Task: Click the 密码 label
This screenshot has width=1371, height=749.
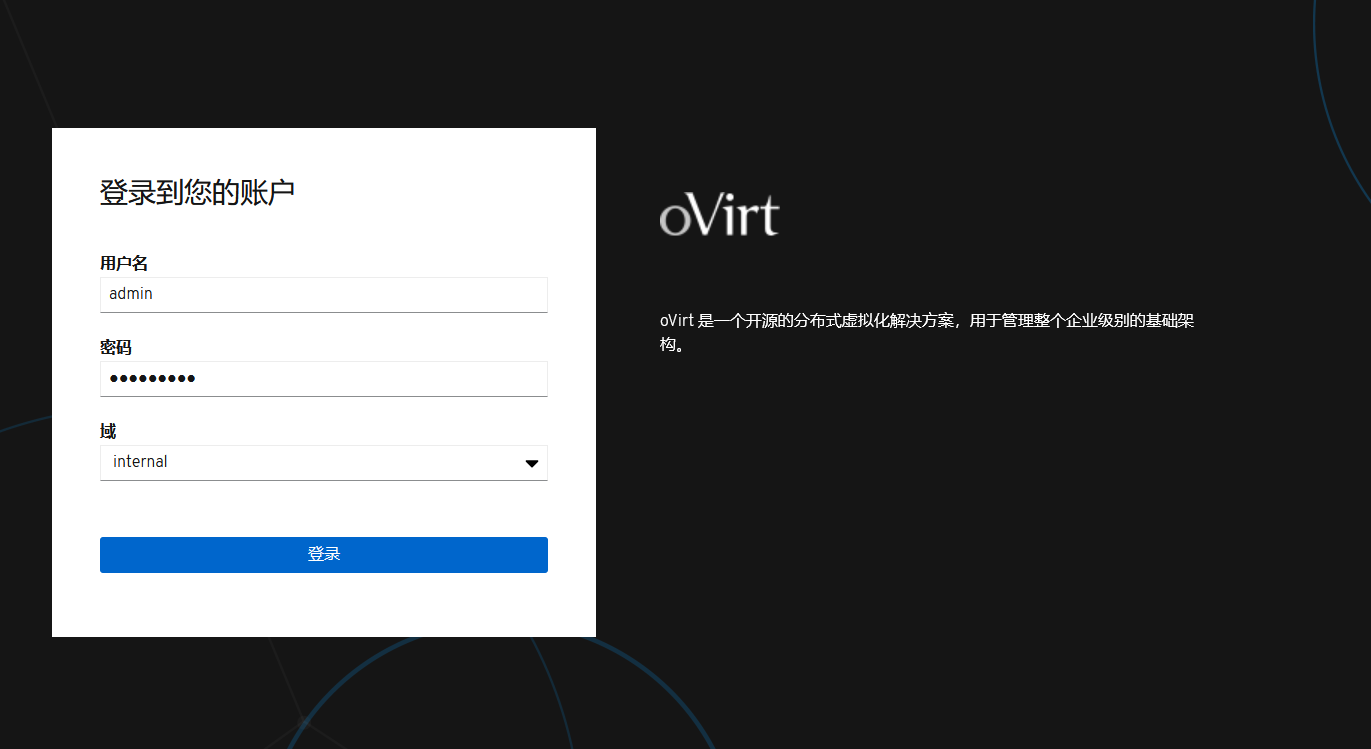Action: (116, 347)
